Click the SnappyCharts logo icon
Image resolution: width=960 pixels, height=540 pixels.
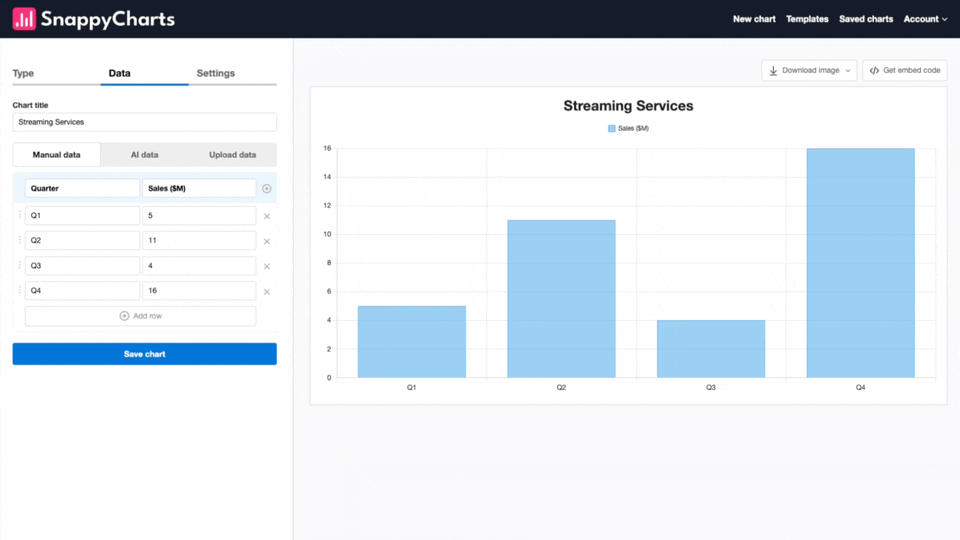pos(24,19)
